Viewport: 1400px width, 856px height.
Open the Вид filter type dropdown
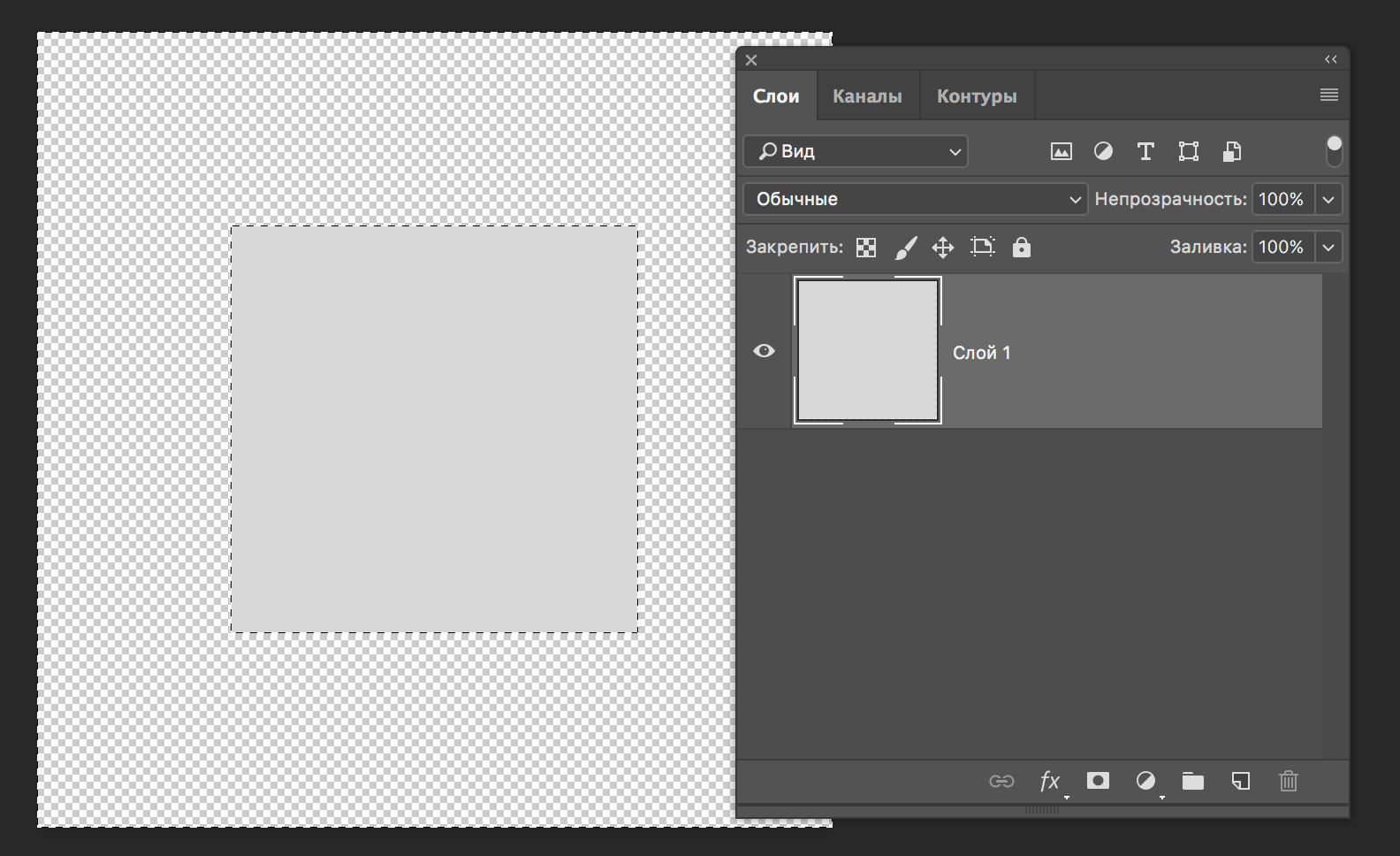856,151
